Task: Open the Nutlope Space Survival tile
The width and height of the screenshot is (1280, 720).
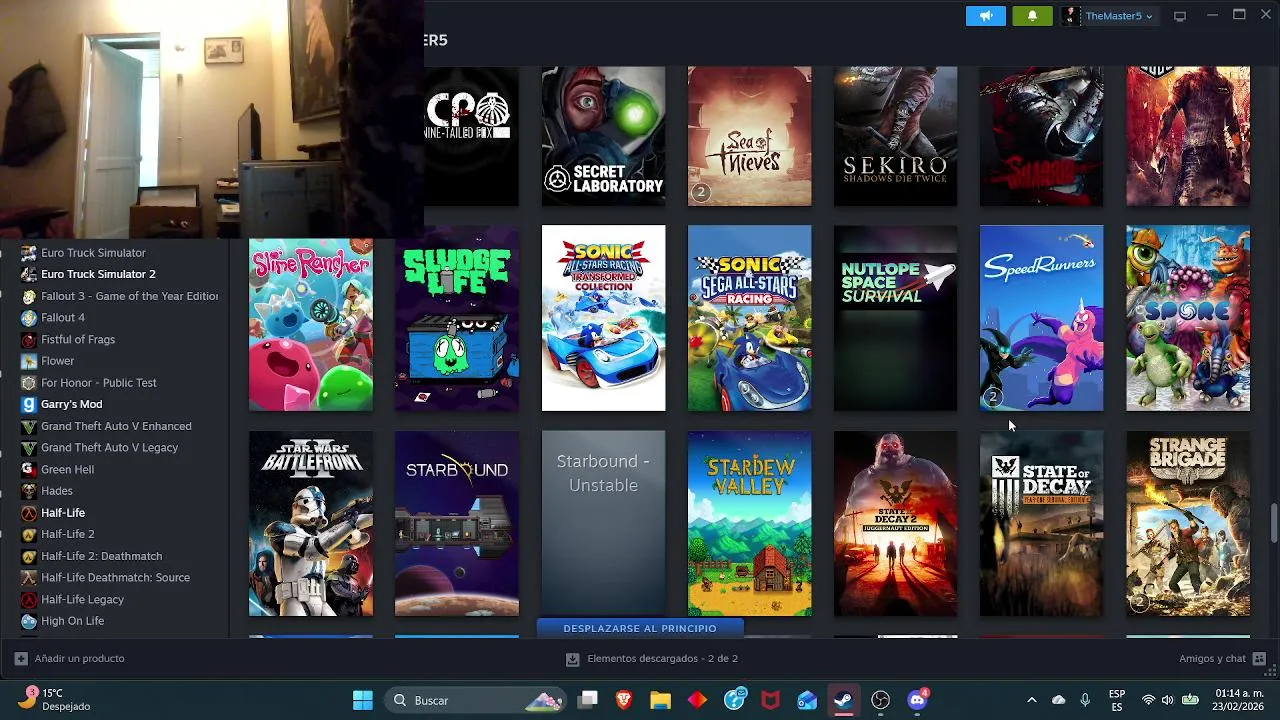Action: 895,318
